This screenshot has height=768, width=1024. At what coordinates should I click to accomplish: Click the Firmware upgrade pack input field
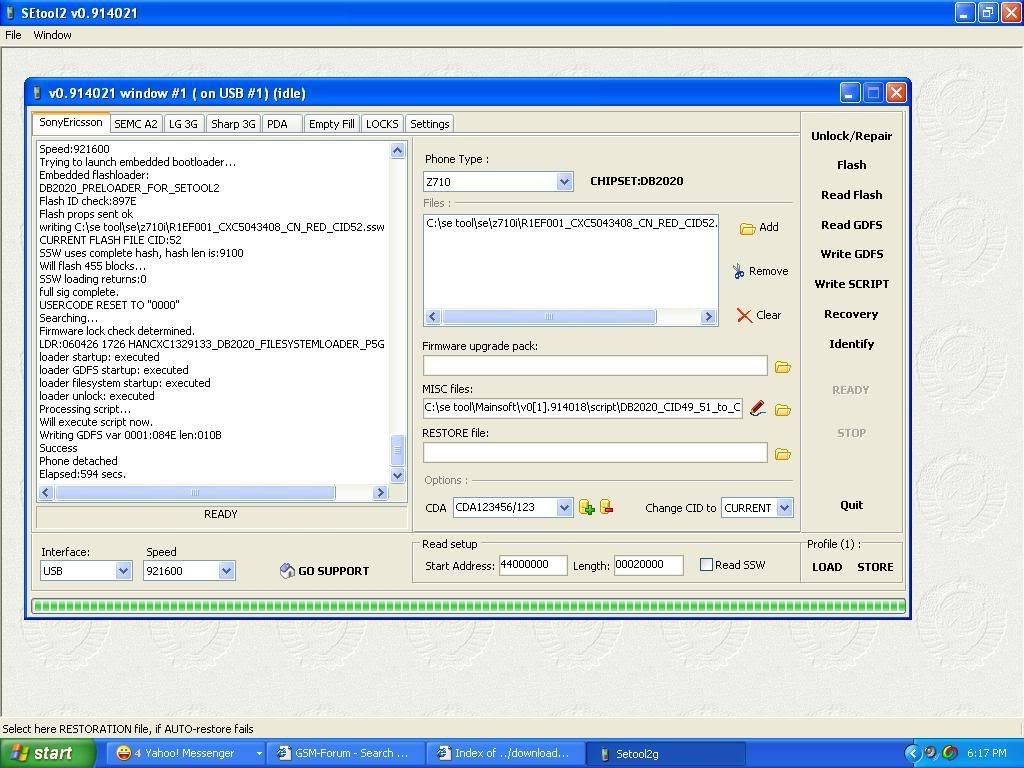pos(595,366)
